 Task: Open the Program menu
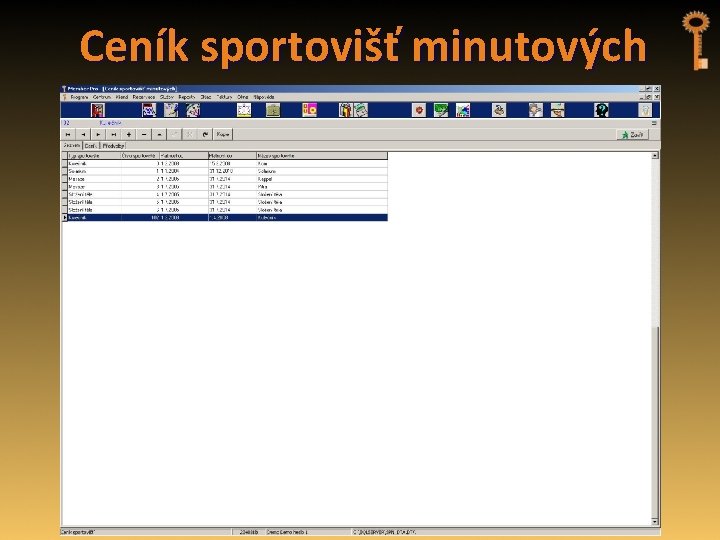(79, 97)
